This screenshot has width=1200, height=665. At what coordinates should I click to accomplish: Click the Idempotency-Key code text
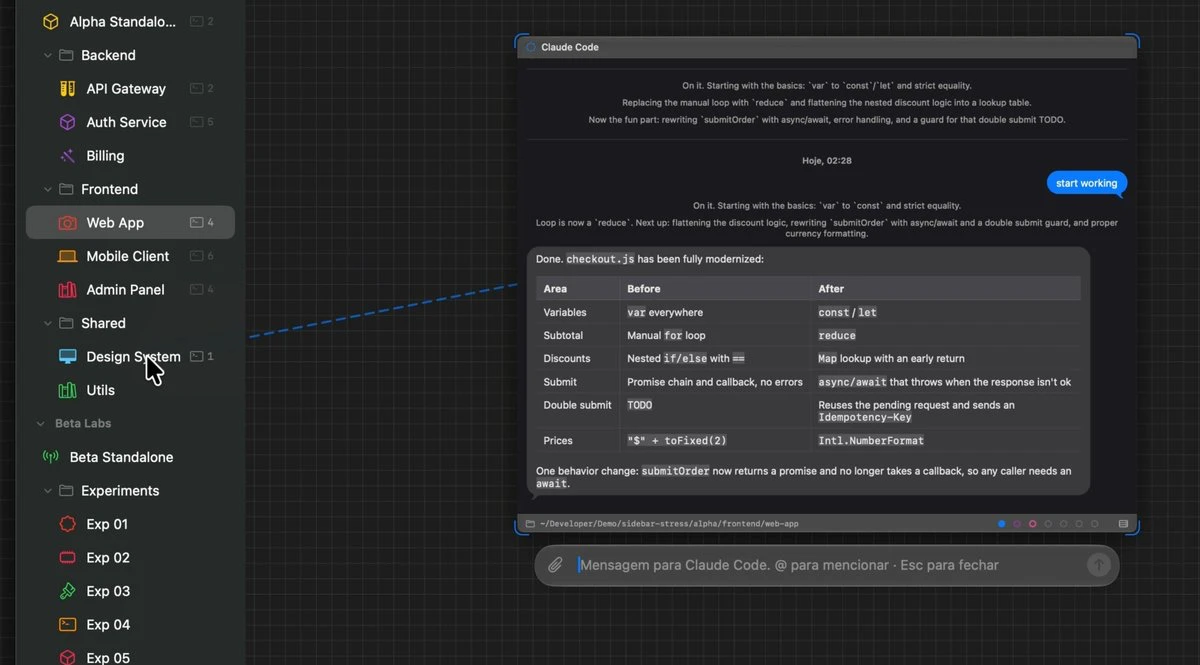pos(865,417)
